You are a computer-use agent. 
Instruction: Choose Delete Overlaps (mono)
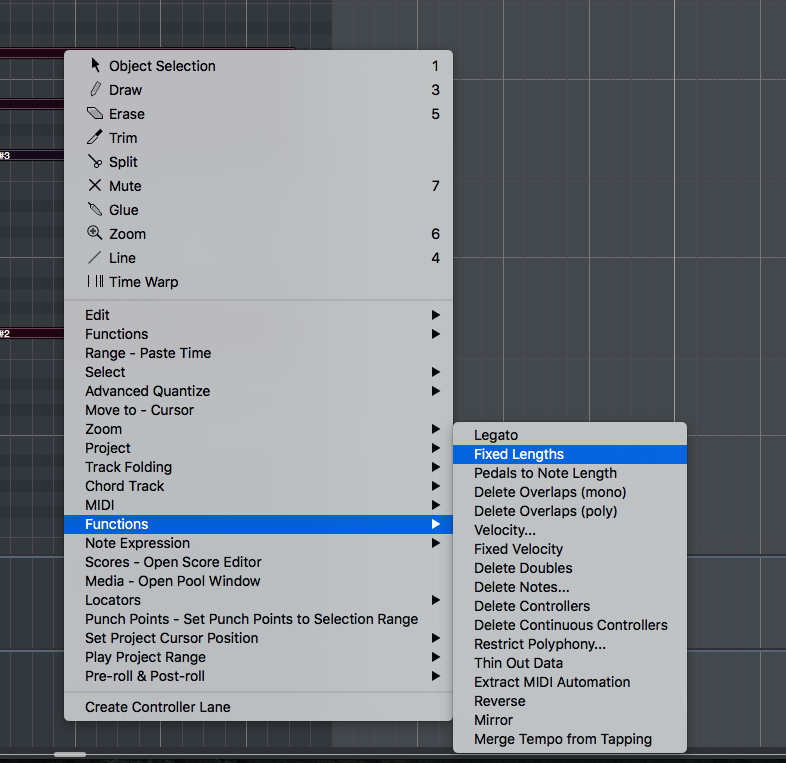(550, 492)
